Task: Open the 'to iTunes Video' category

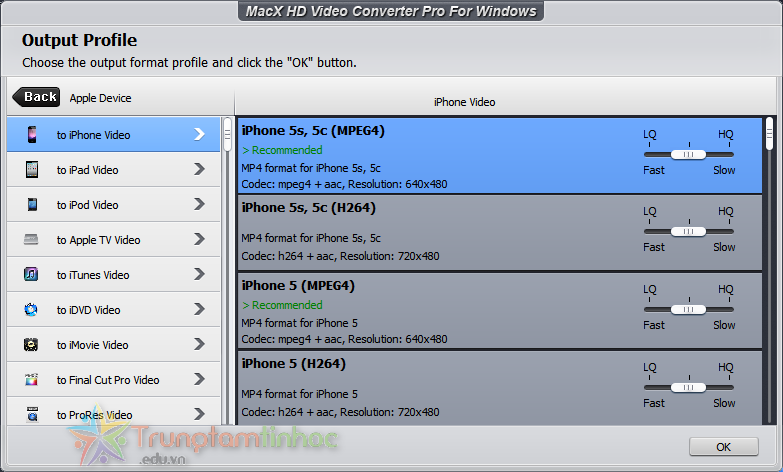Action: (113, 274)
